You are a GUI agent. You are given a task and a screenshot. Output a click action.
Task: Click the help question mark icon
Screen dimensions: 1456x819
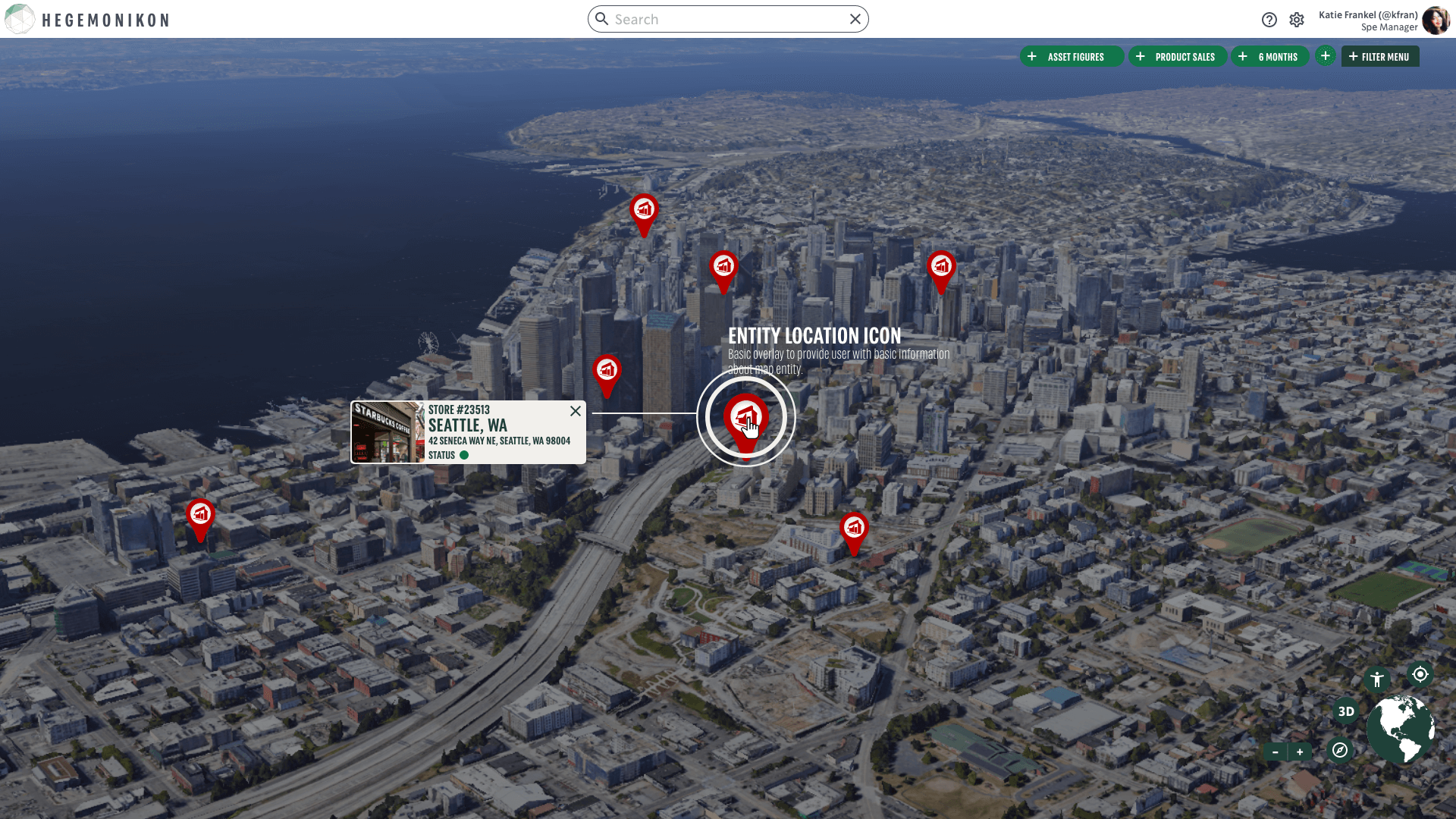(x=1269, y=20)
